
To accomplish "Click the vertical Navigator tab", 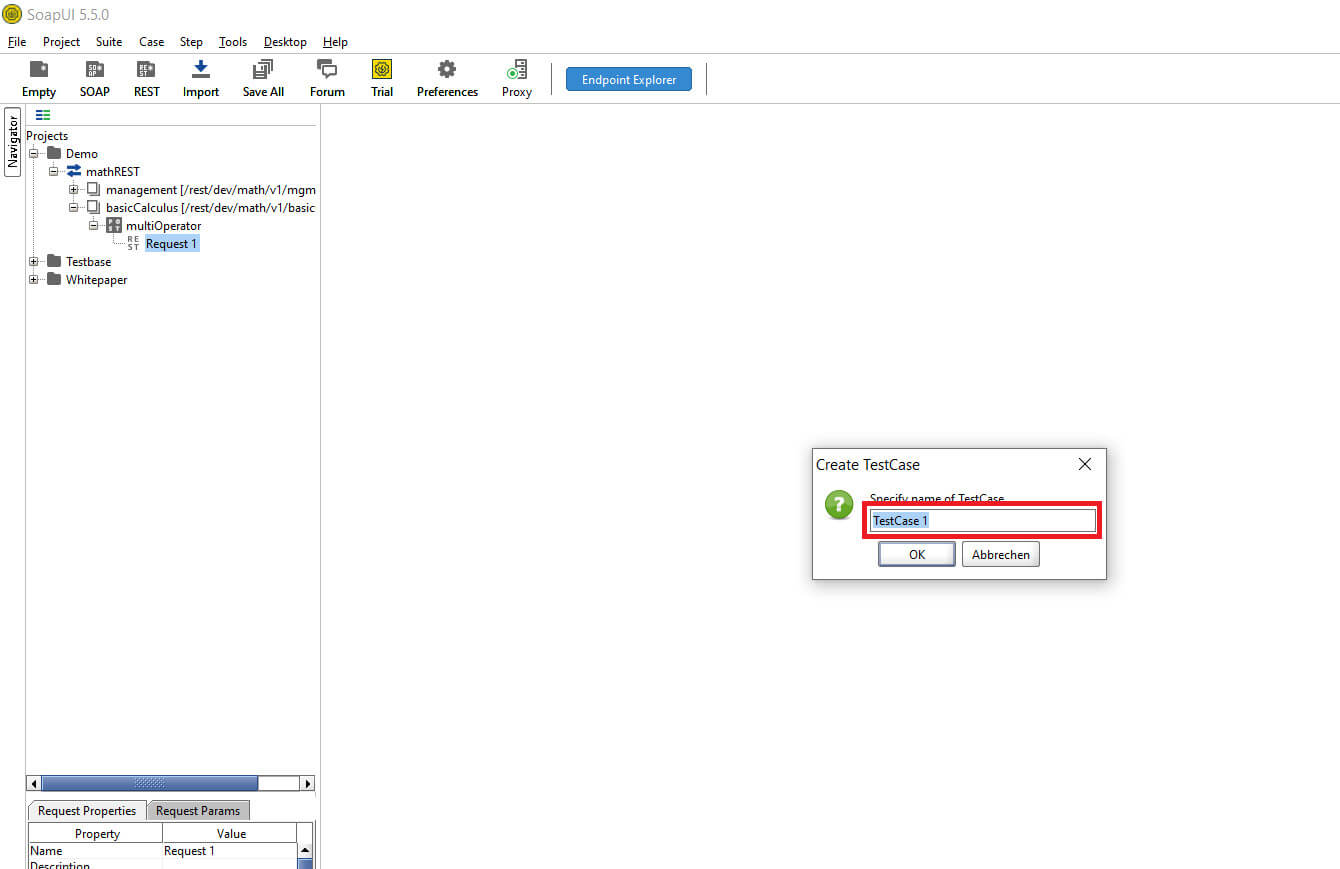I will tap(13, 141).
